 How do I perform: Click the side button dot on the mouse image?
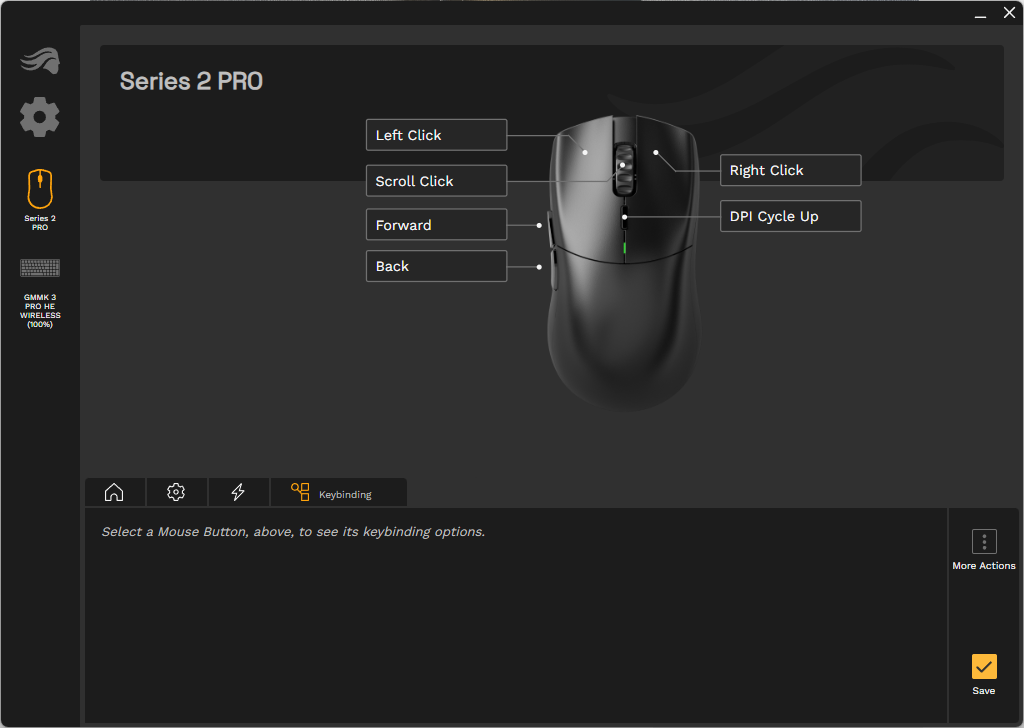pyautogui.click(x=540, y=223)
